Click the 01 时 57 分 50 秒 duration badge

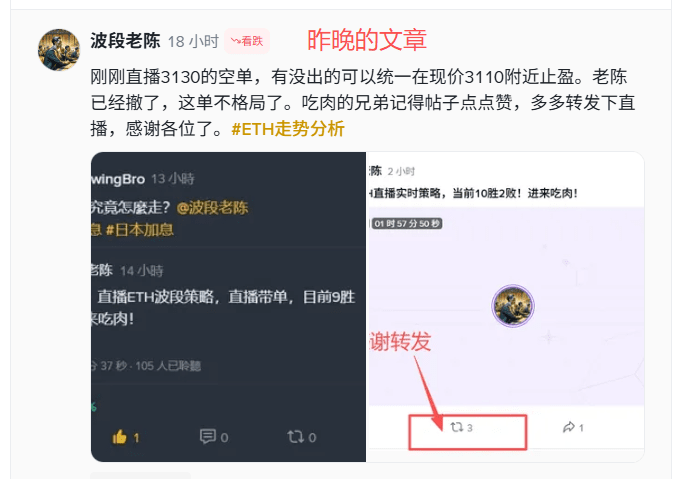click(407, 224)
